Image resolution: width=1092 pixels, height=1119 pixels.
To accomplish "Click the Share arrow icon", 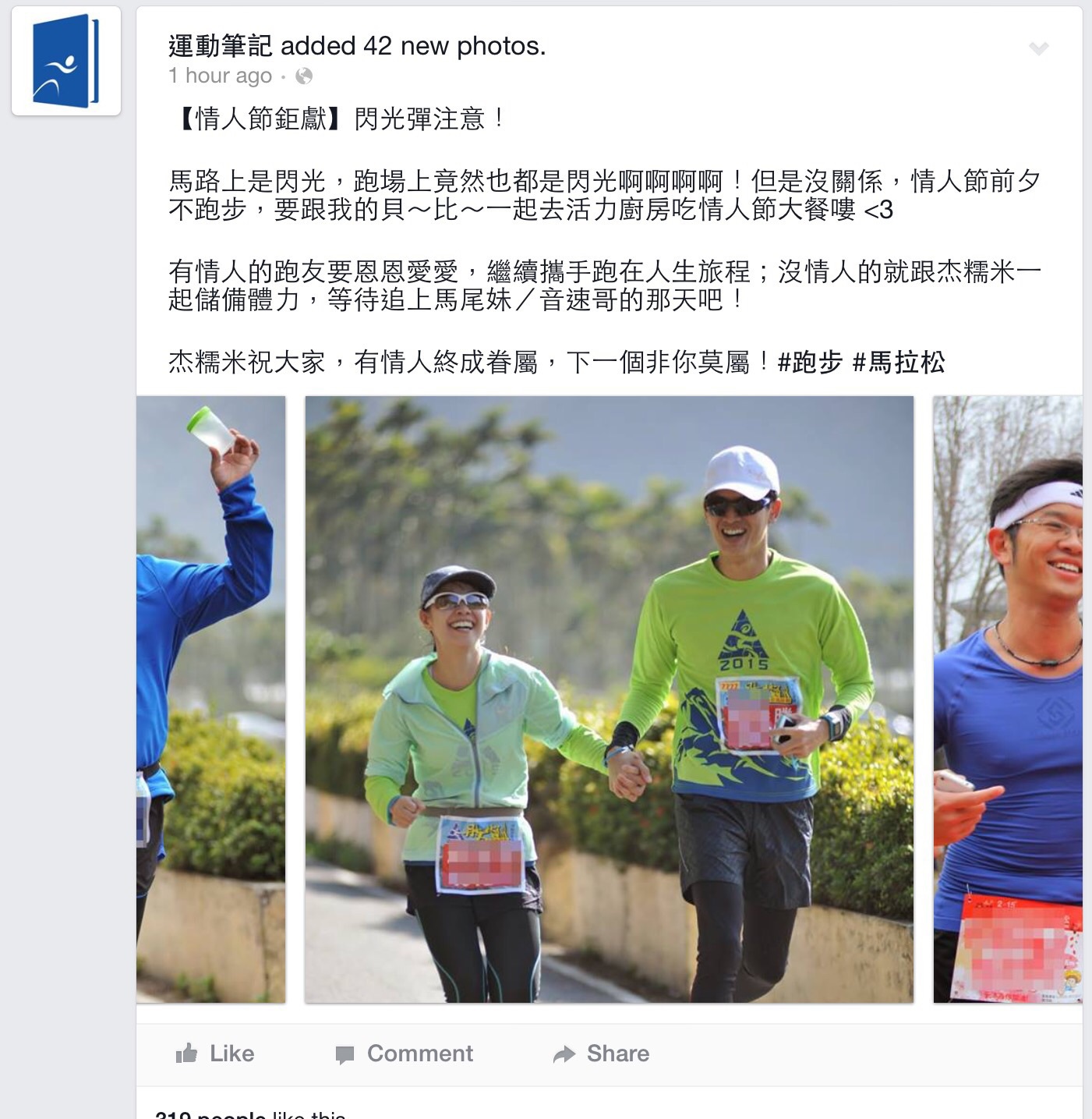I will pos(564,1054).
